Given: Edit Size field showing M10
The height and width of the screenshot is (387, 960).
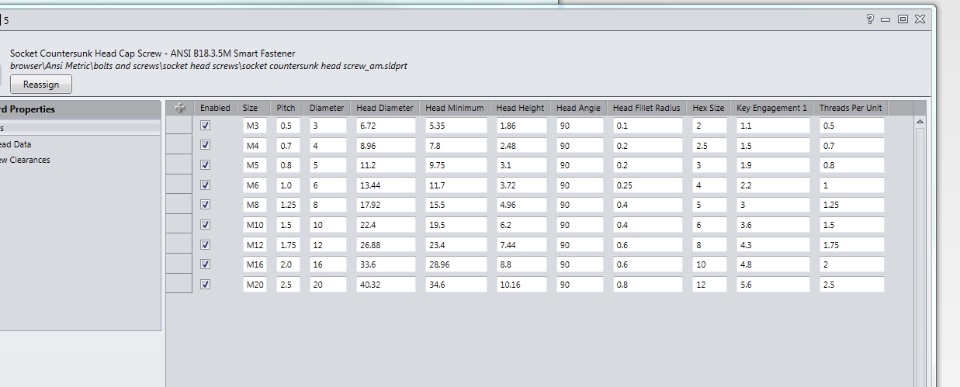Looking at the screenshot, I should tap(255, 225).
